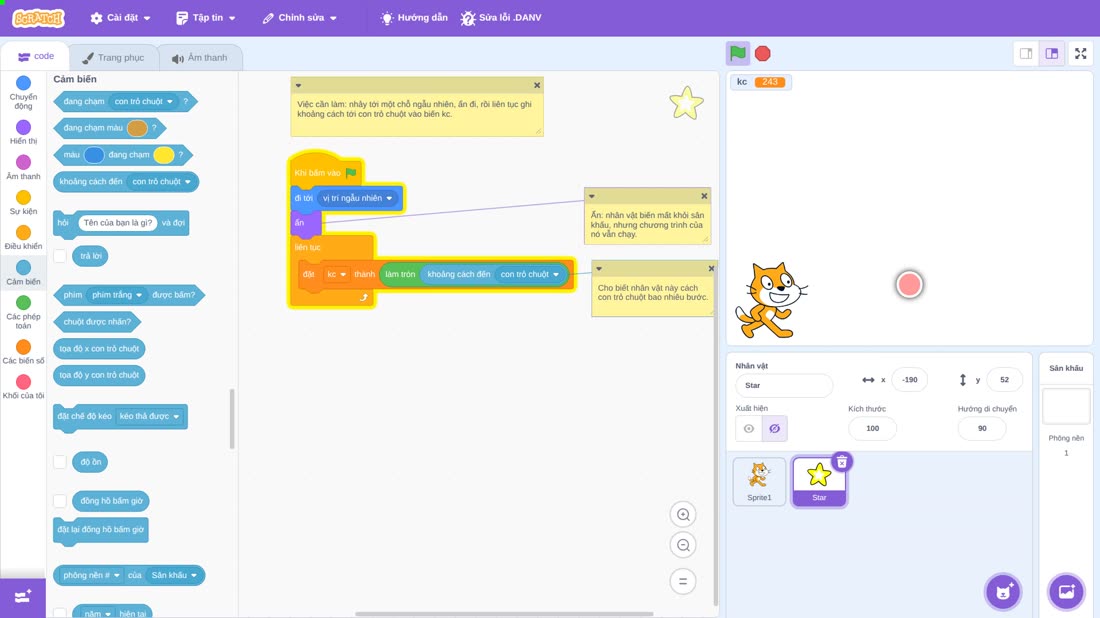1100x618 pixels.
Task: Pick the touching color swatch in đang chạm màu
Action: pos(137,128)
